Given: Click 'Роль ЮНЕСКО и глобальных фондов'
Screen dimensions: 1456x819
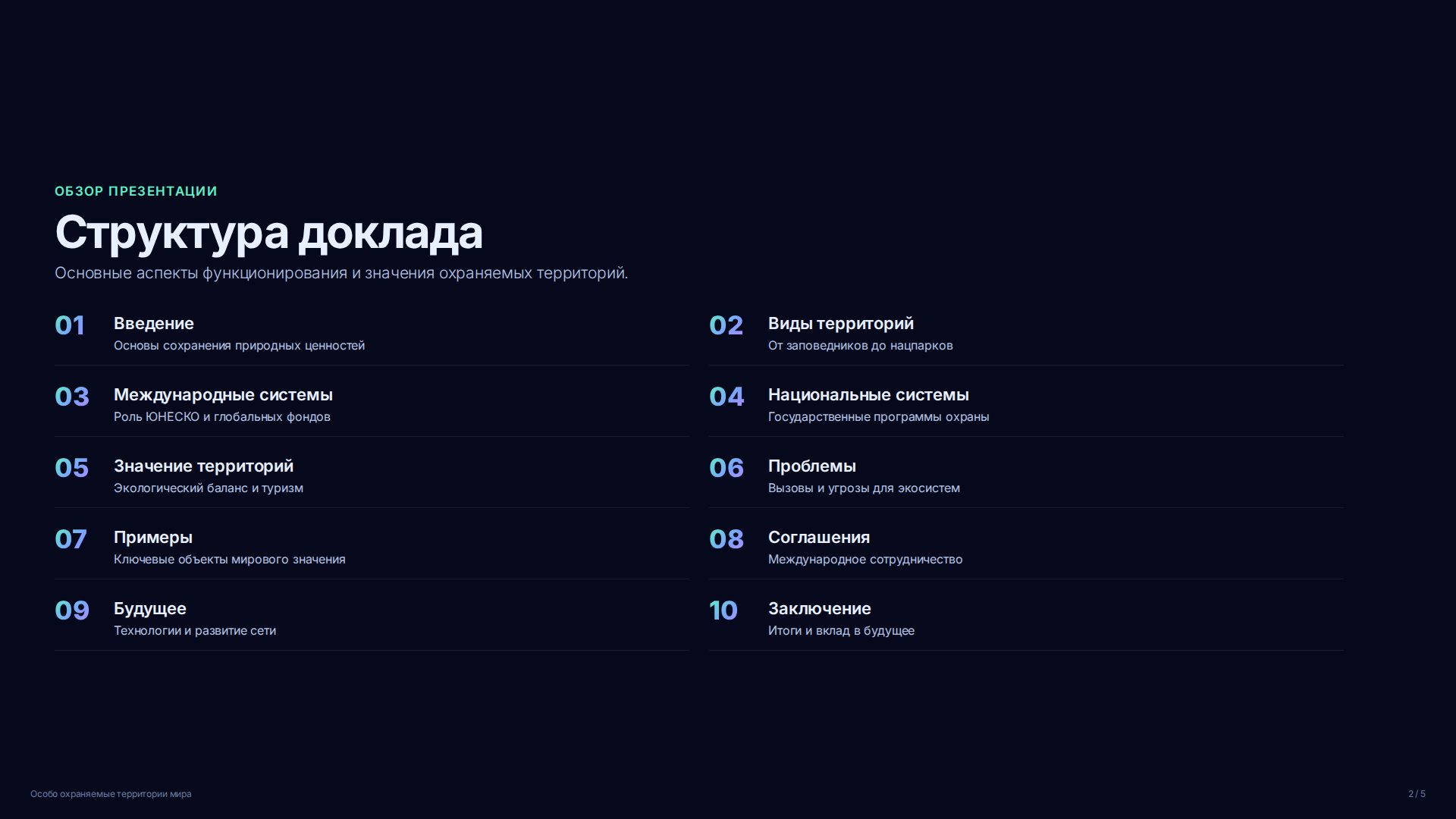Looking at the screenshot, I should click(x=222, y=417).
